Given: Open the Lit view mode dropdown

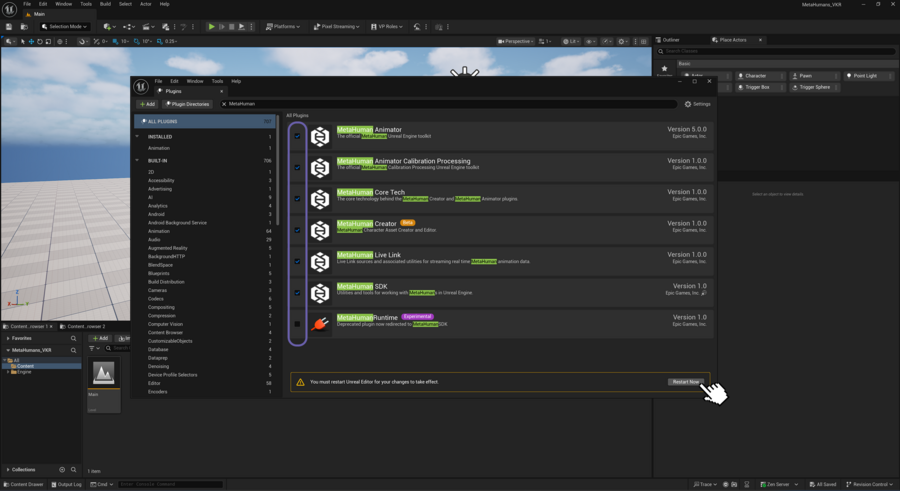Looking at the screenshot, I should click(x=571, y=41).
